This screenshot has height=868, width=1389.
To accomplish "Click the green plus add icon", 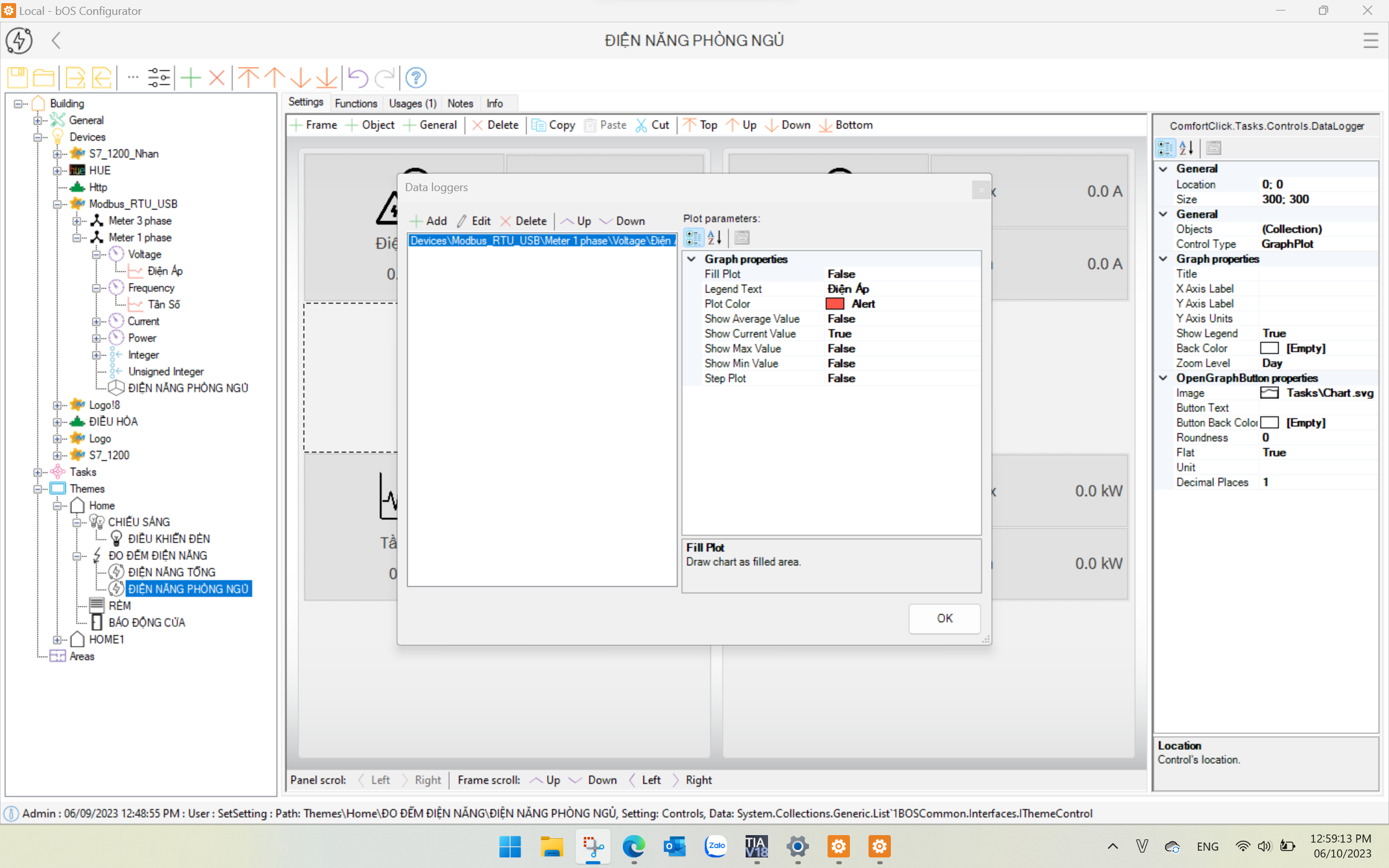I will click(x=191, y=78).
